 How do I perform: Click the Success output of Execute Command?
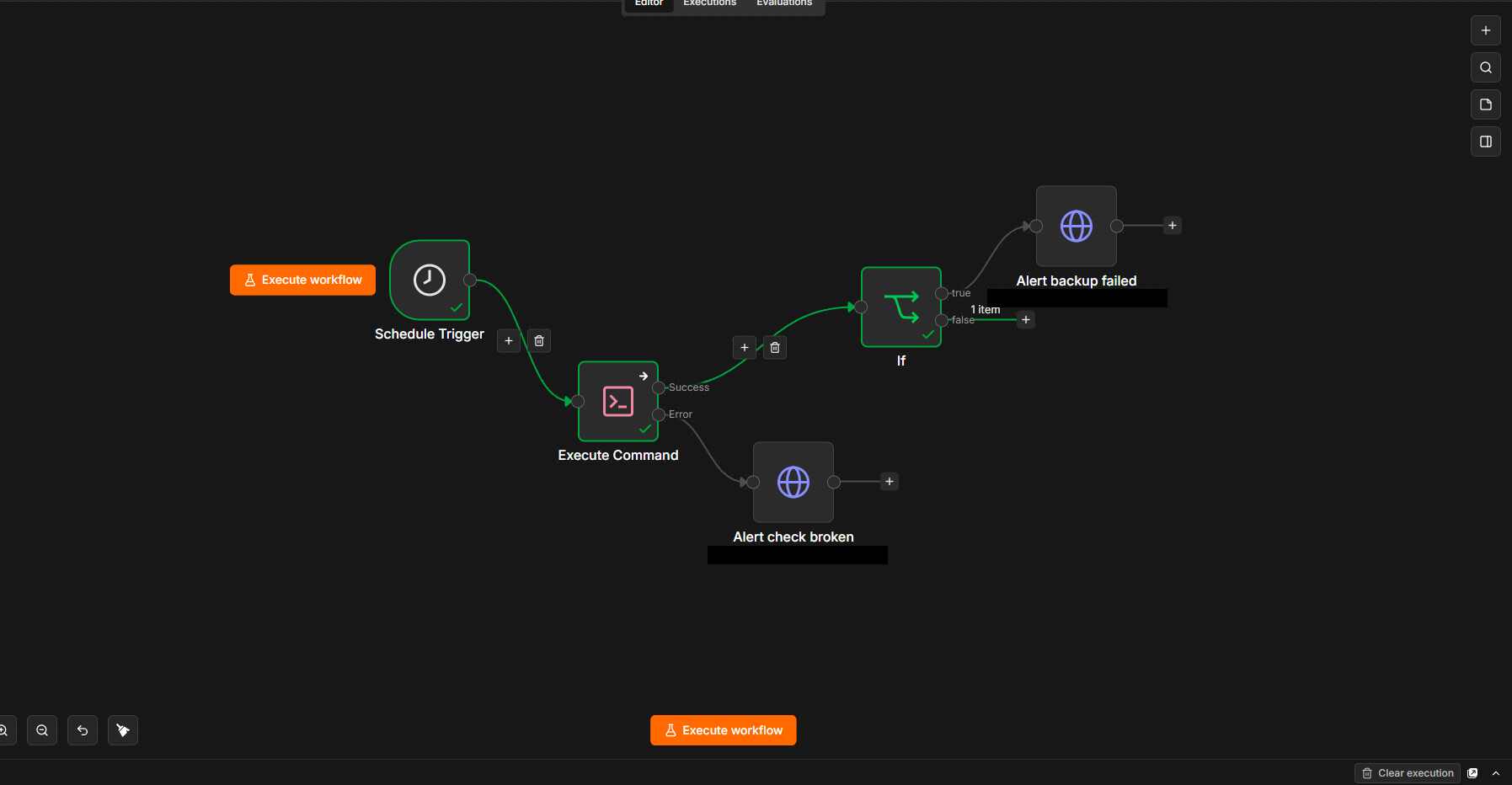(x=659, y=387)
